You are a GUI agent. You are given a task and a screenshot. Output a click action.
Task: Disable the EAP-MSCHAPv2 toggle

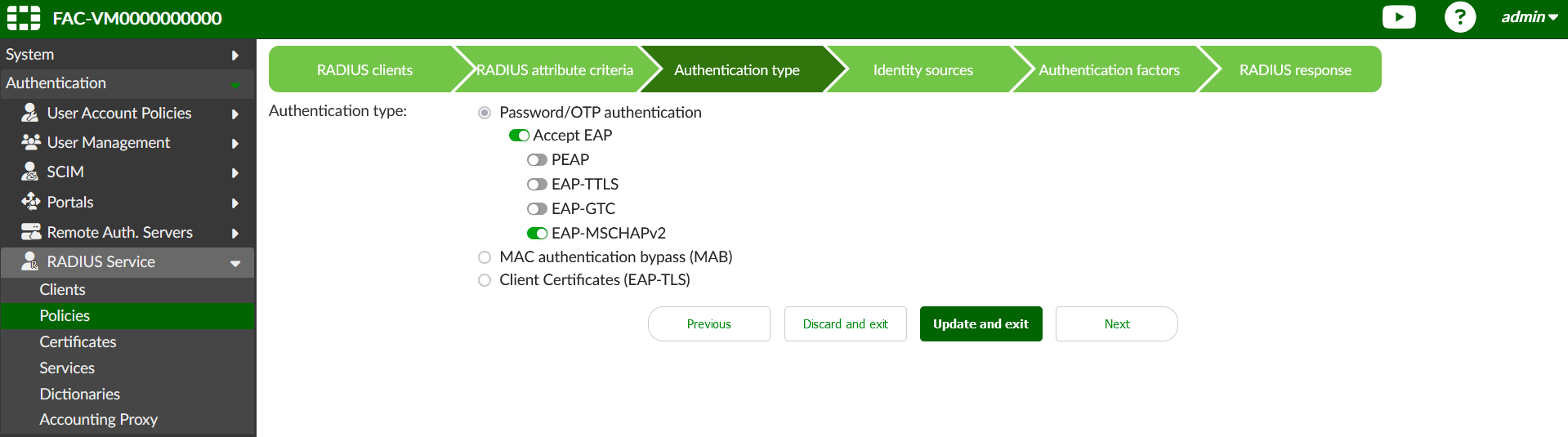537,234
